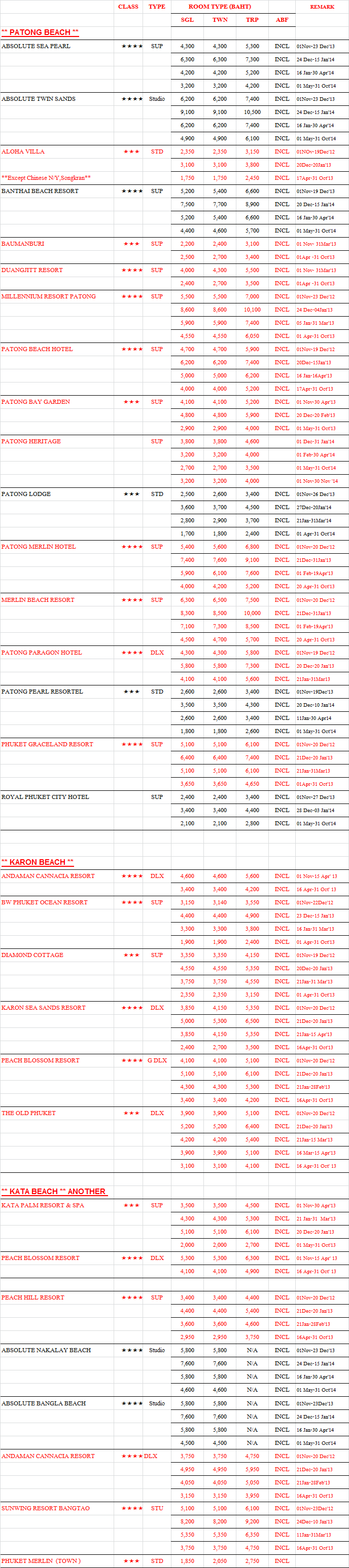Image resolution: width=349 pixels, height=1568 pixels.
Task: Select KATA PALM RESORT & SPA name
Action: tap(43, 1205)
